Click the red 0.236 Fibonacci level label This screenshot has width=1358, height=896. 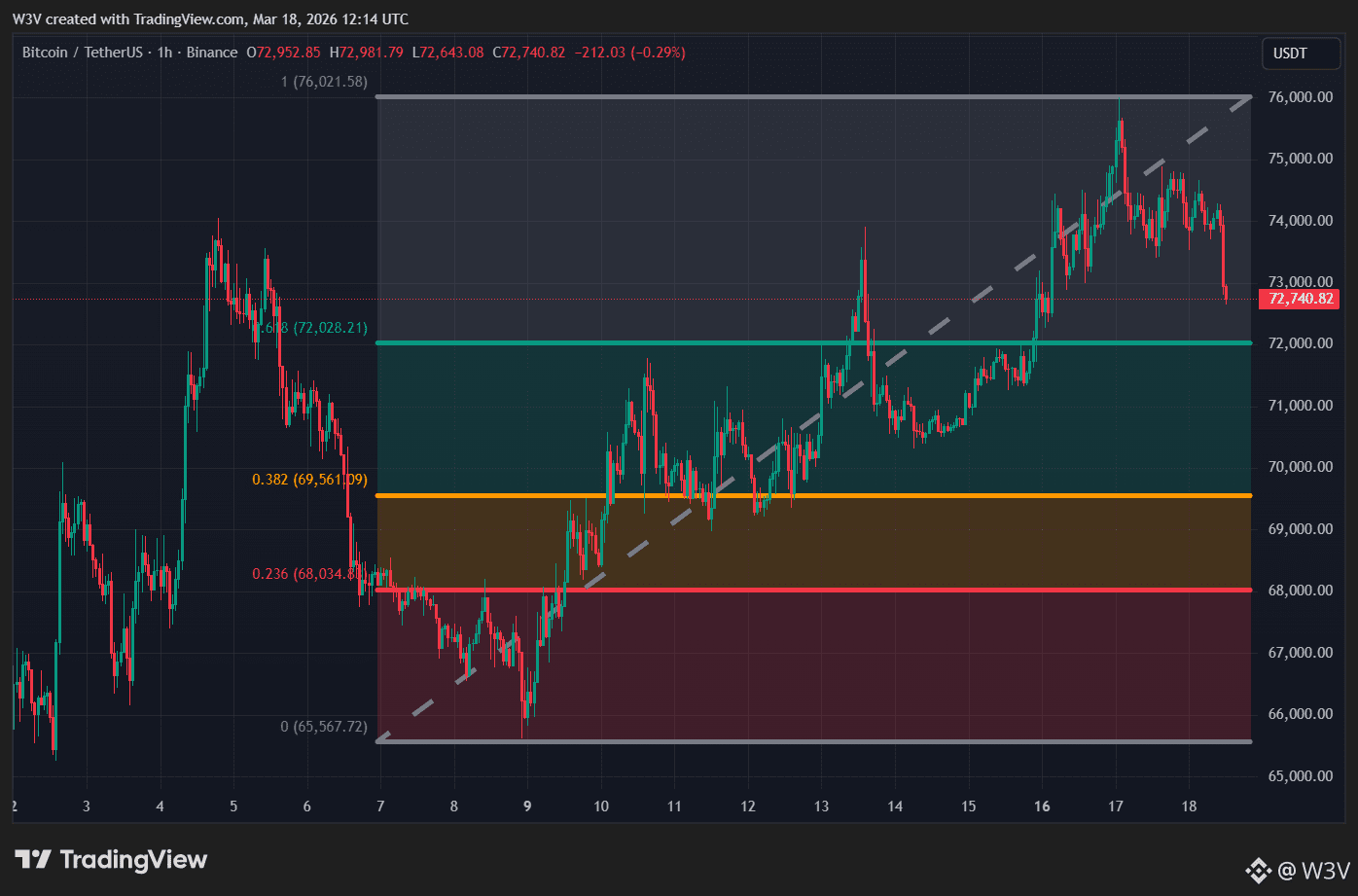[309, 574]
